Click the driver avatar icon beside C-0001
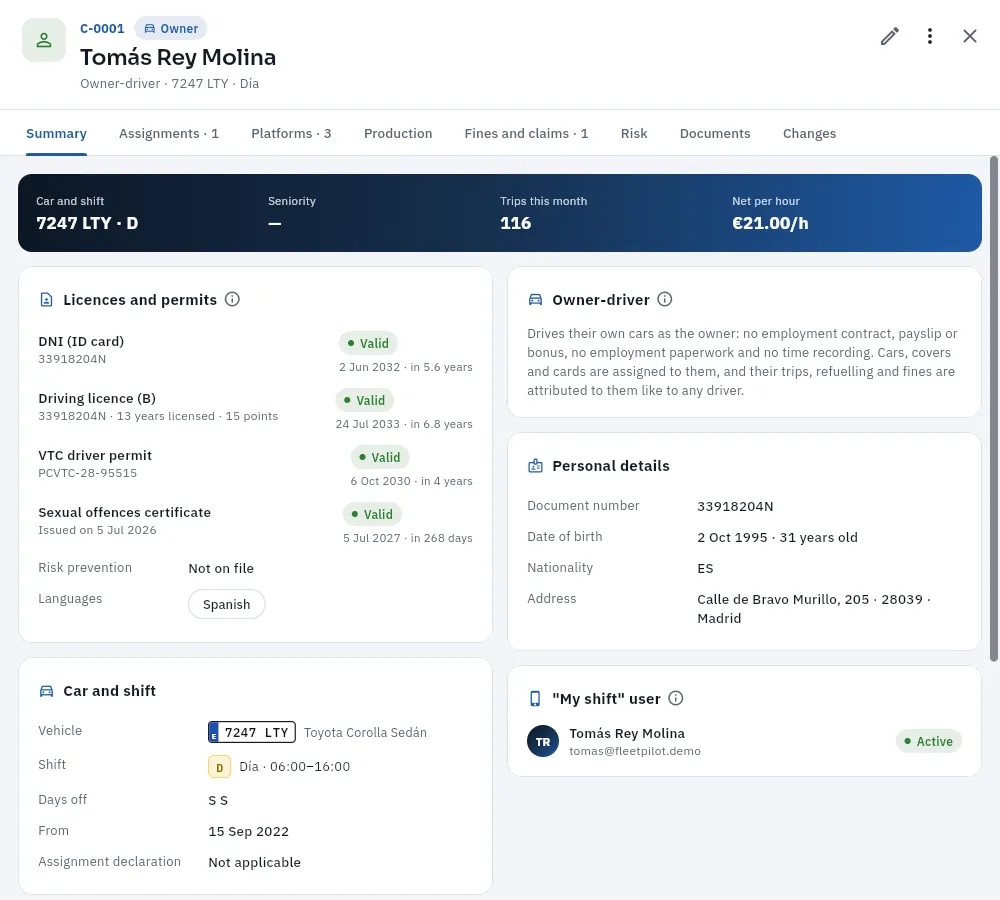The height and width of the screenshot is (900, 1000). tap(44, 40)
